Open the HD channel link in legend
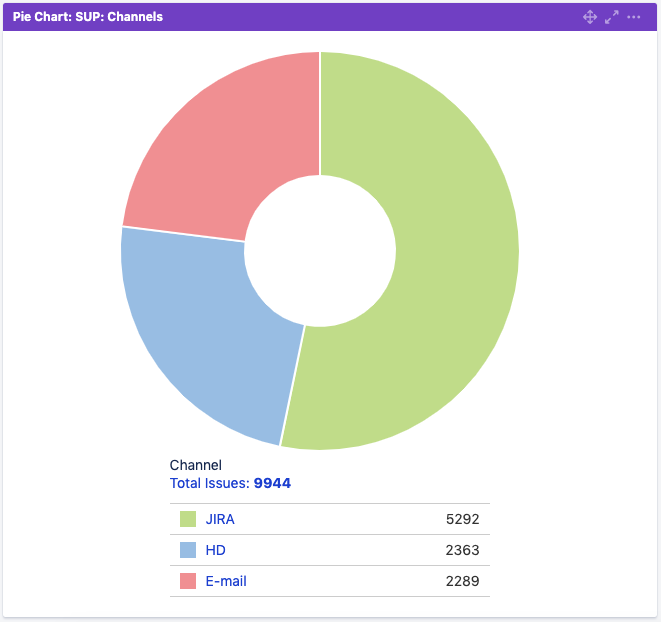The width and height of the screenshot is (661, 622). click(x=215, y=550)
